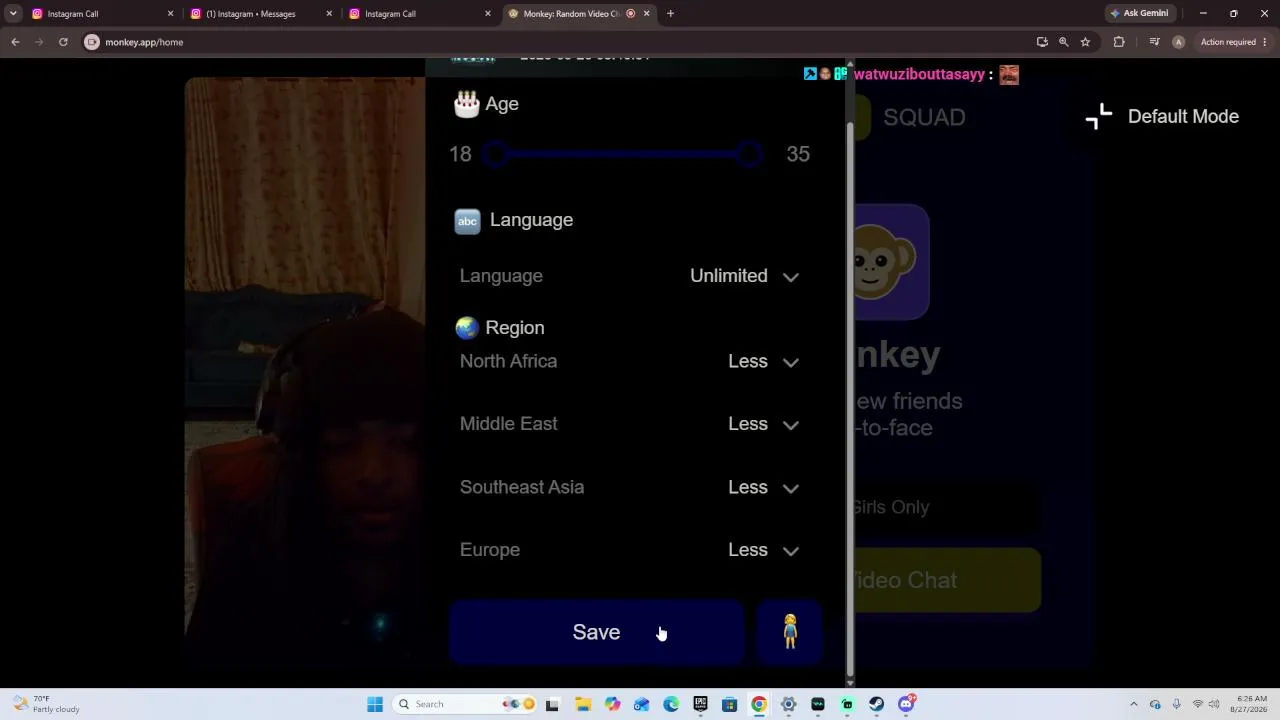Open Outlook from the taskbar
The image size is (1280, 720).
click(641, 704)
